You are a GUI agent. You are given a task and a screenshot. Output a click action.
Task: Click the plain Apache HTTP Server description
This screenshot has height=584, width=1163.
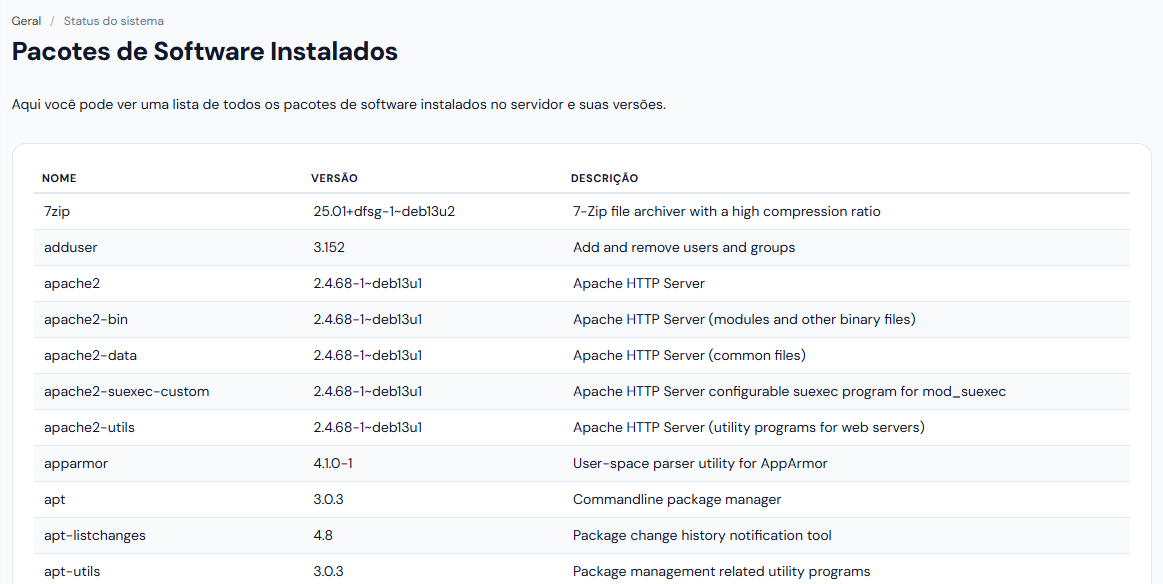639,283
